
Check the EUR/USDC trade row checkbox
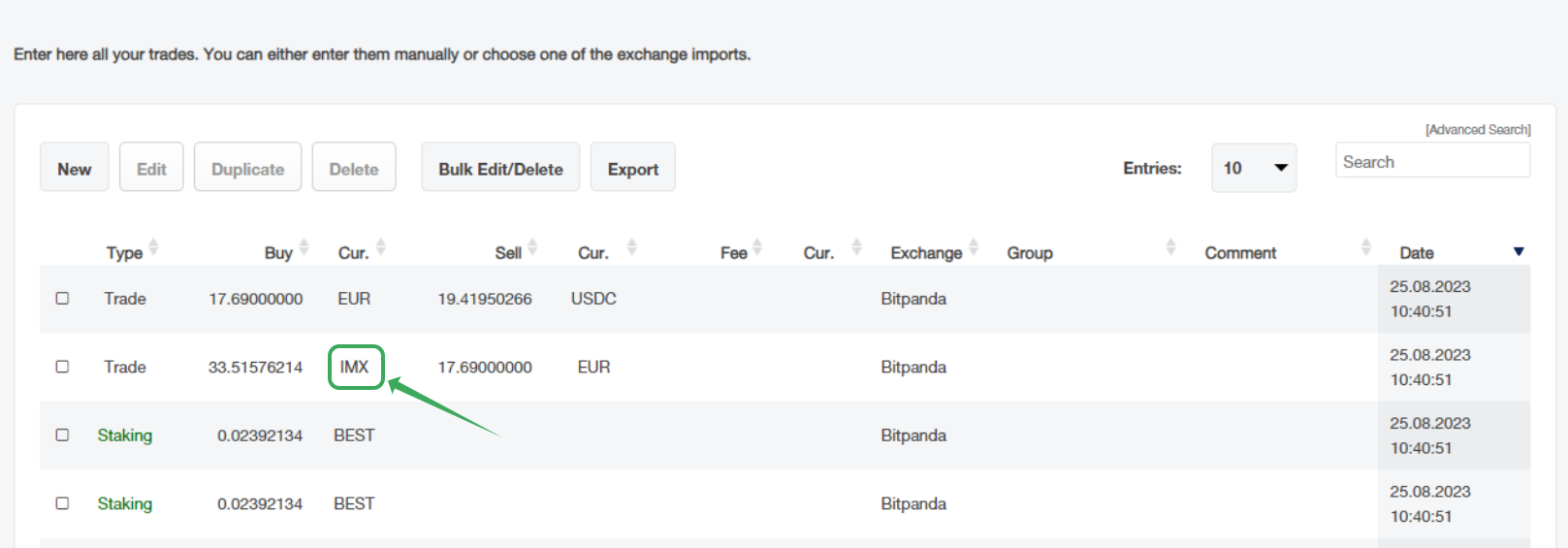[62, 299]
